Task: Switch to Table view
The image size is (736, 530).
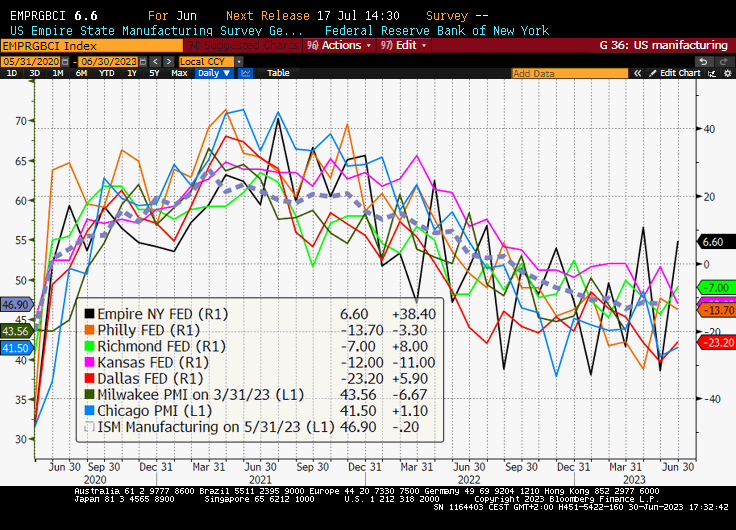Action: (278, 73)
